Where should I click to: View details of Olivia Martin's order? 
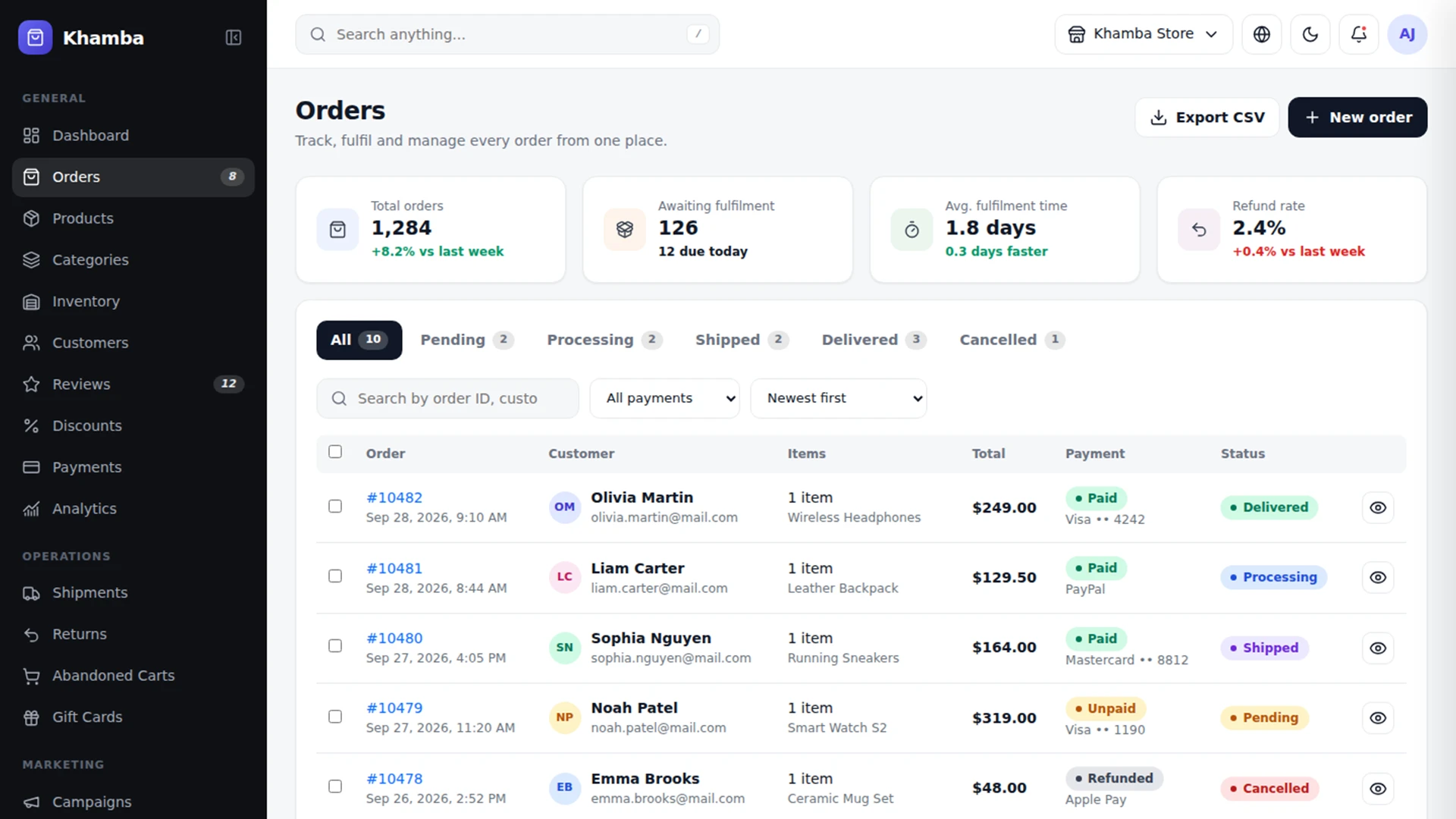click(1378, 507)
